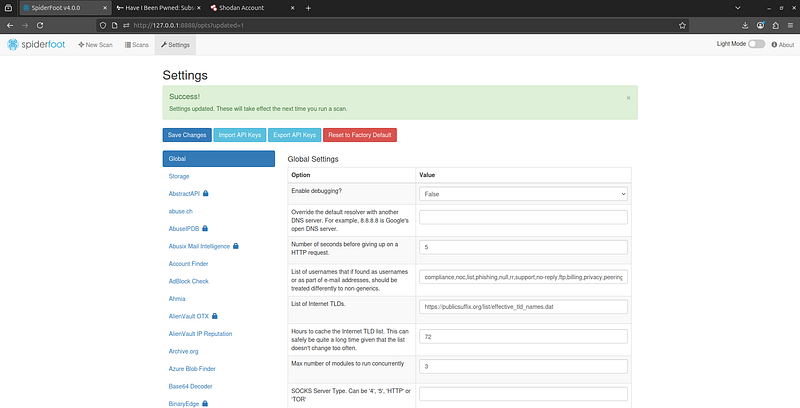This screenshot has height=408, width=800.
Task: Open a new browser tab
Action: click(308, 8)
